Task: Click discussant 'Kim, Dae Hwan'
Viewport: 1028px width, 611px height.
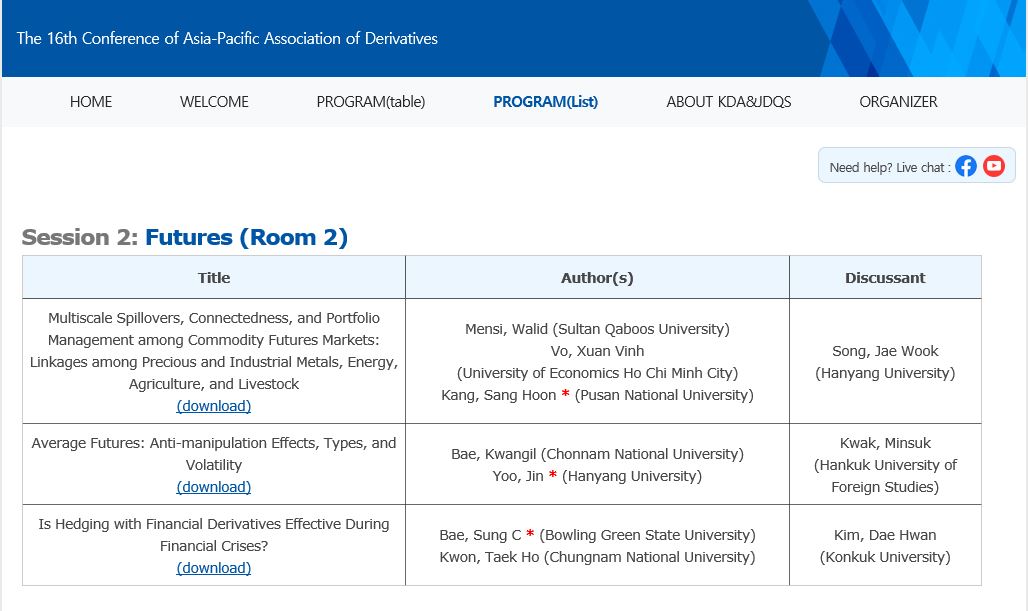Action: pyautogui.click(x=885, y=536)
